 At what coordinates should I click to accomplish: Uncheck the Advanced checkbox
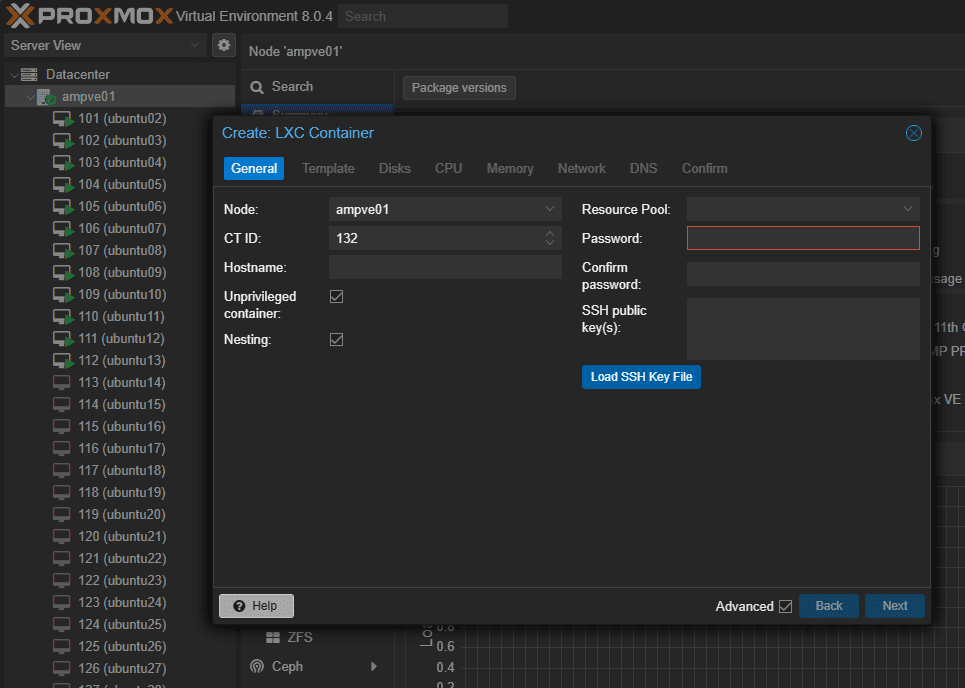[785, 606]
